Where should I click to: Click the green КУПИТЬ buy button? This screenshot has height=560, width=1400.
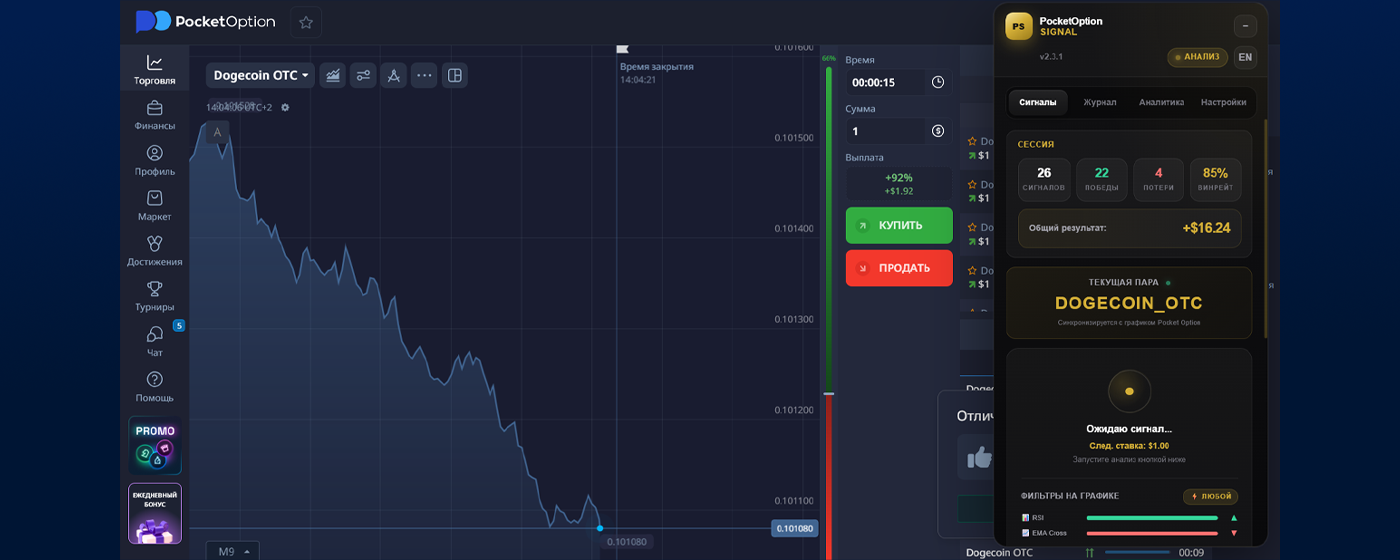tap(899, 225)
